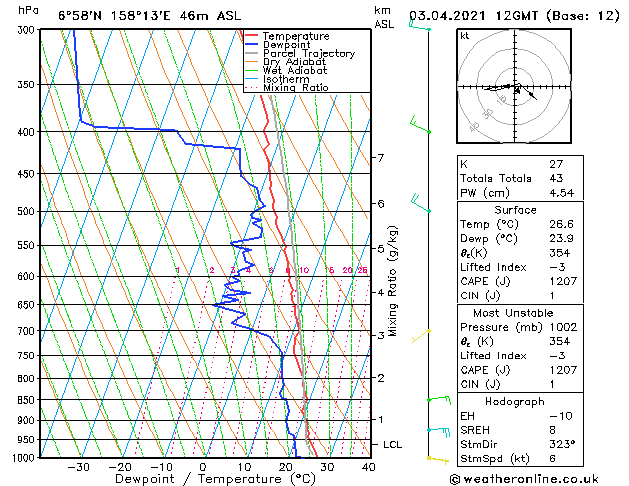Click the Hodograph section heading
The height and width of the screenshot is (486, 629).
click(515, 401)
